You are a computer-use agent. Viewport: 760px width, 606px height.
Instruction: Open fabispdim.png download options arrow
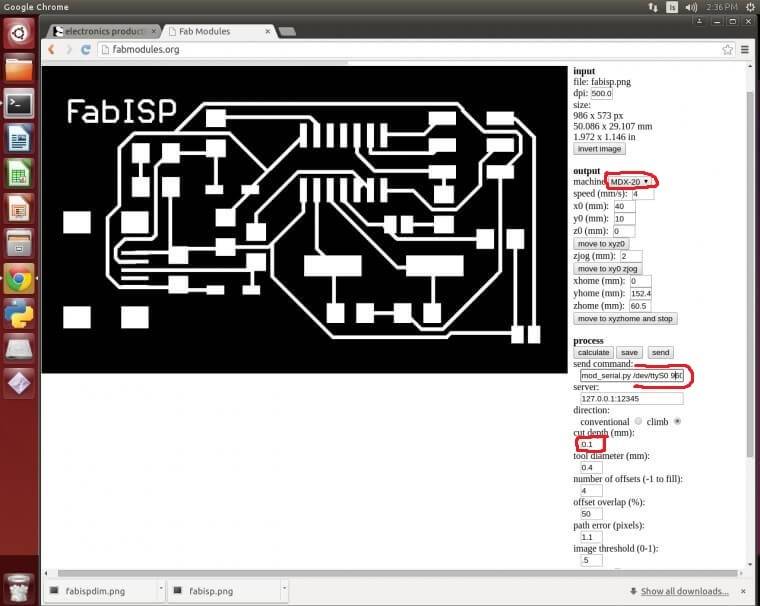click(x=161, y=589)
